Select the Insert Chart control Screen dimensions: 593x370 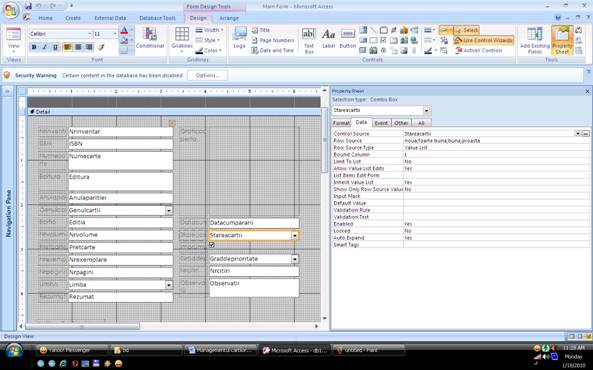pos(404,30)
